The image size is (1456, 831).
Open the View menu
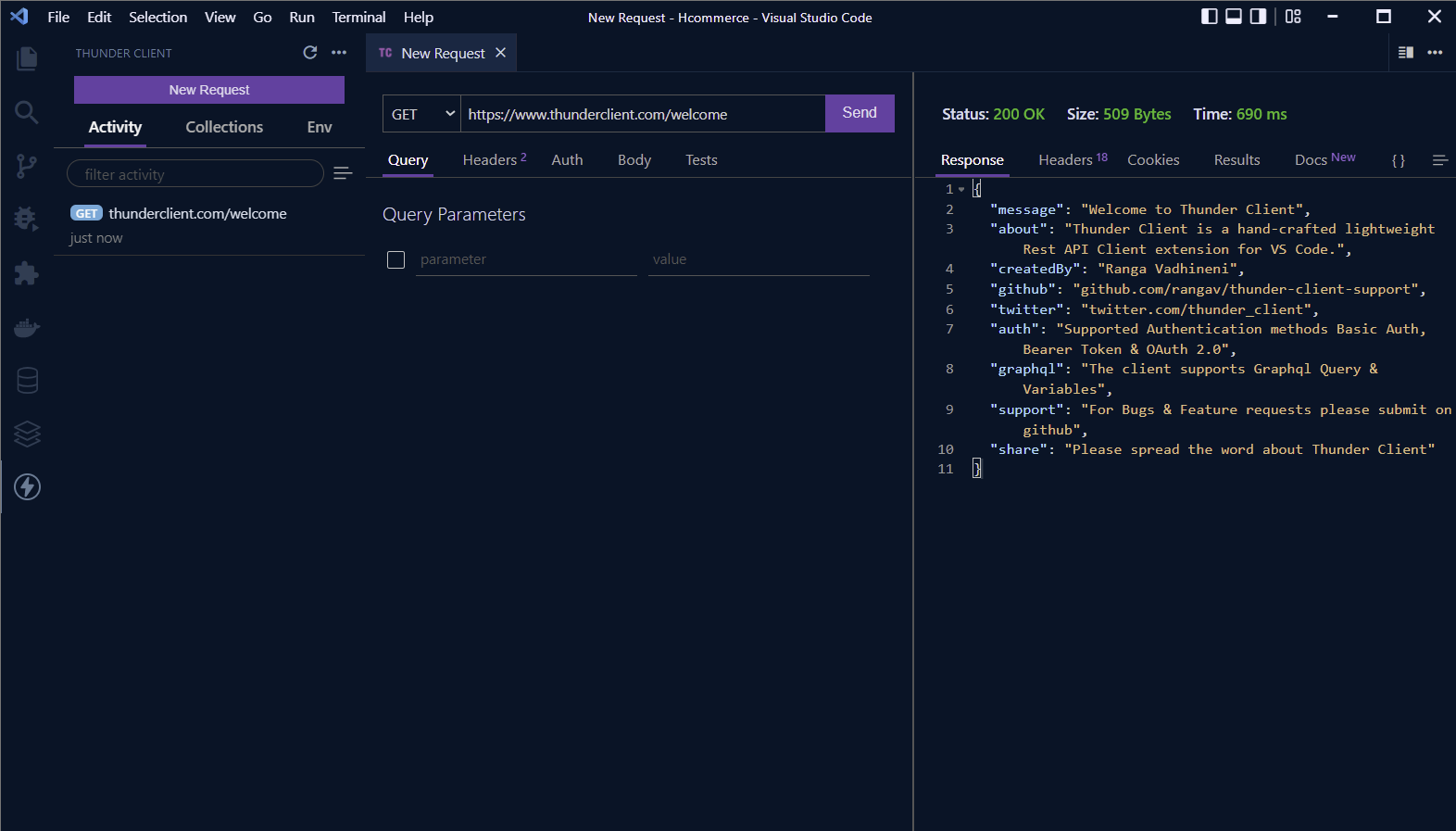click(x=220, y=17)
